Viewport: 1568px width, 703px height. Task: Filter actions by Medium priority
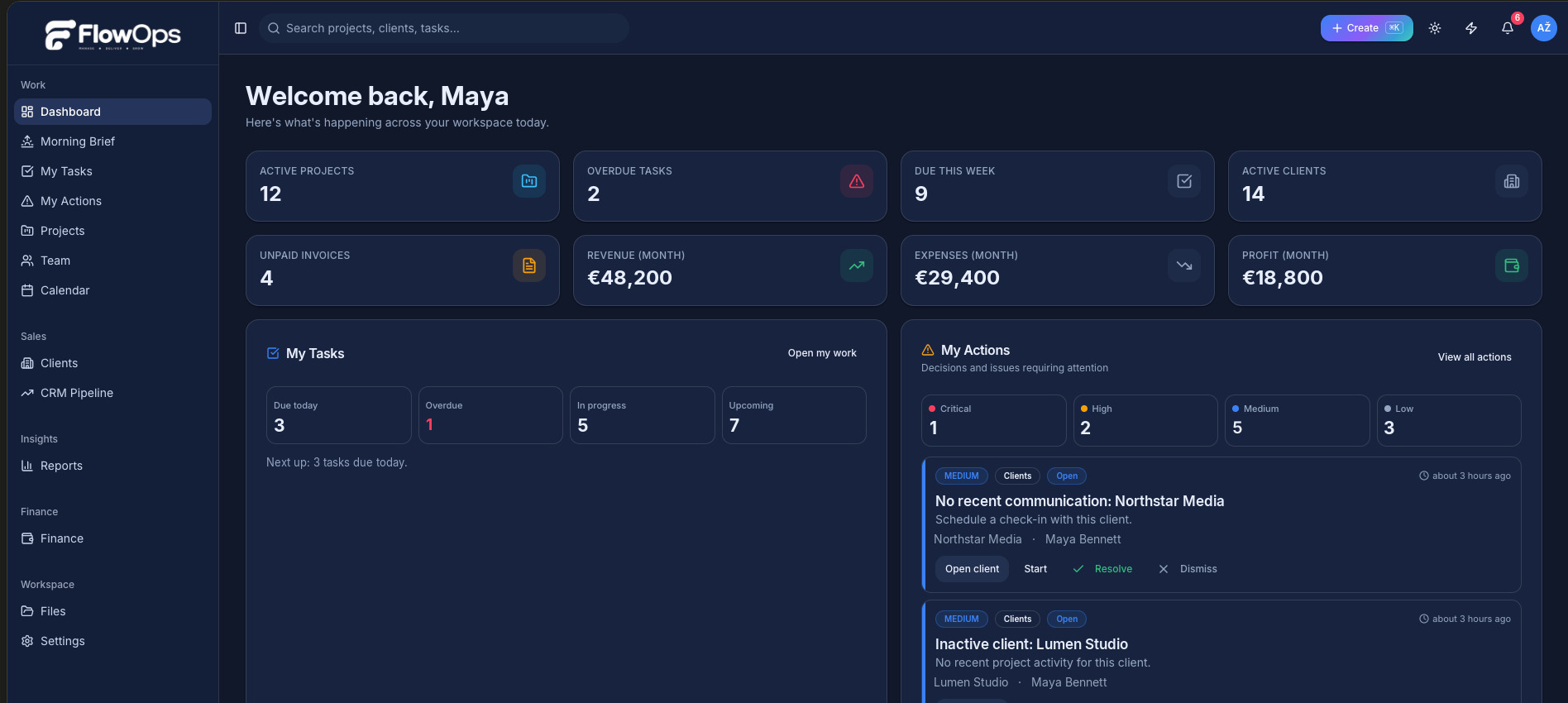[x=1298, y=420]
